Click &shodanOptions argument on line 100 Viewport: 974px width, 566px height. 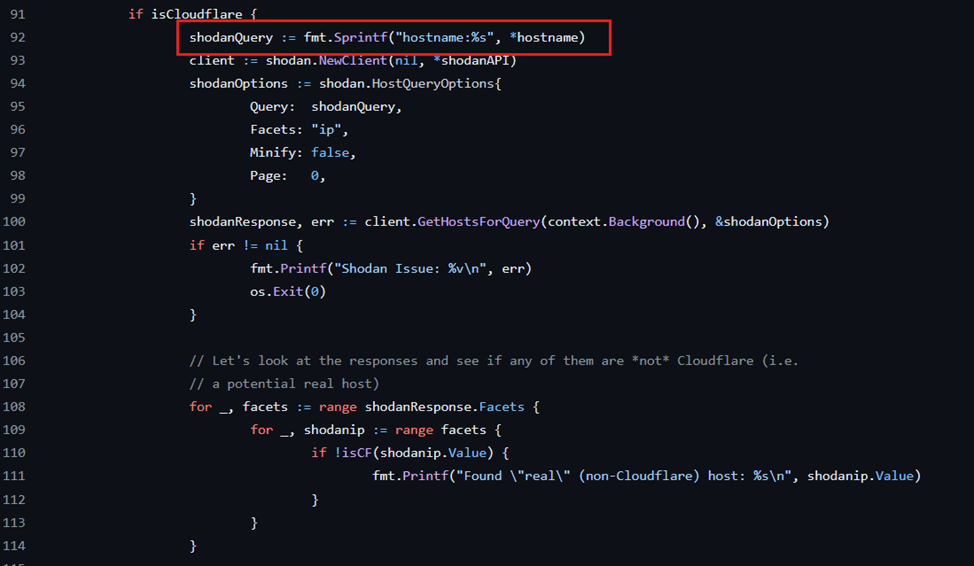(x=768, y=222)
